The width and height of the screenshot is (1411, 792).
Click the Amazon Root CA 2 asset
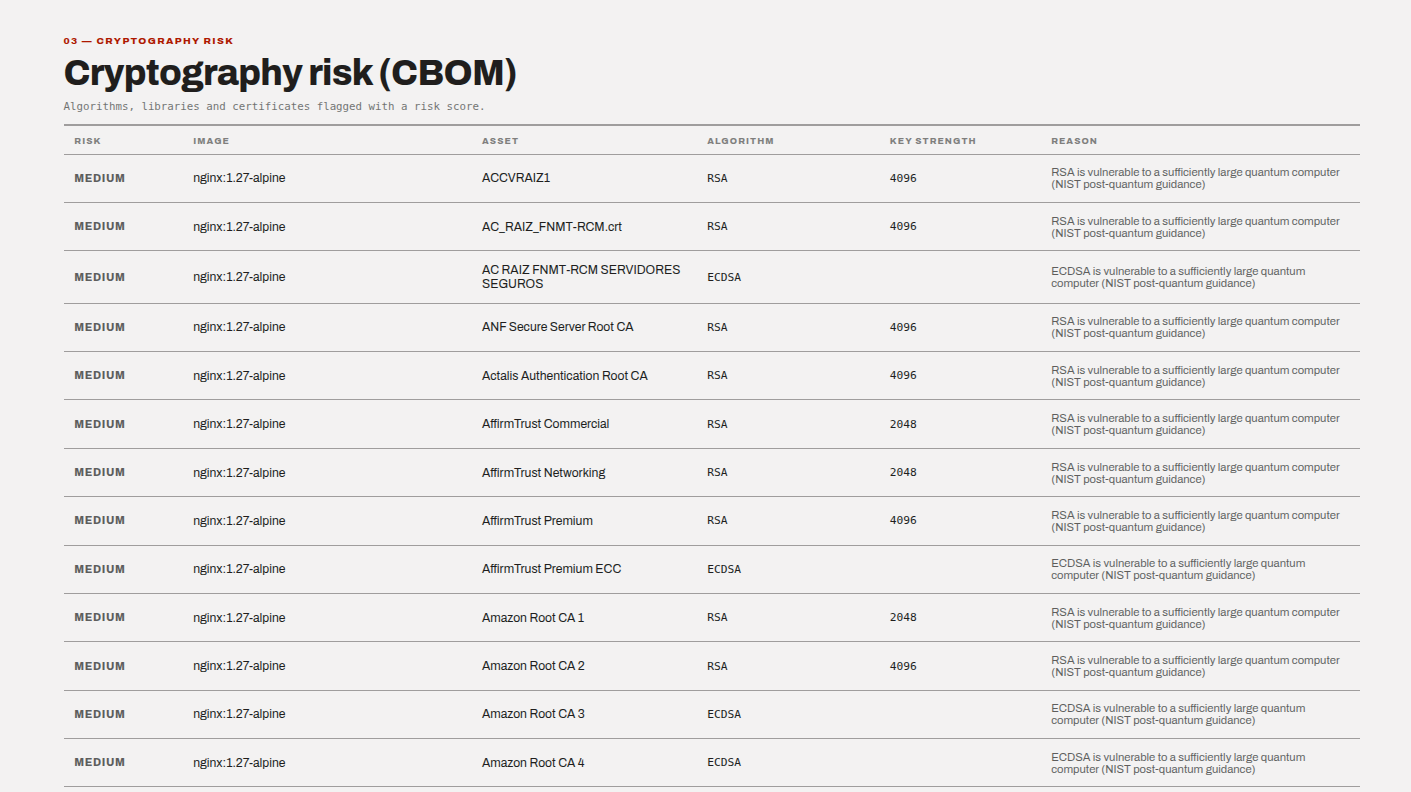point(533,666)
